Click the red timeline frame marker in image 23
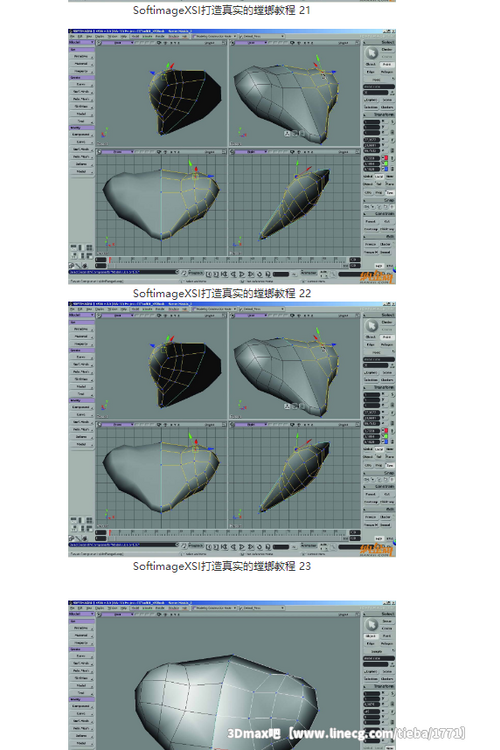Viewport: 500px width, 750px height. pos(110,532)
